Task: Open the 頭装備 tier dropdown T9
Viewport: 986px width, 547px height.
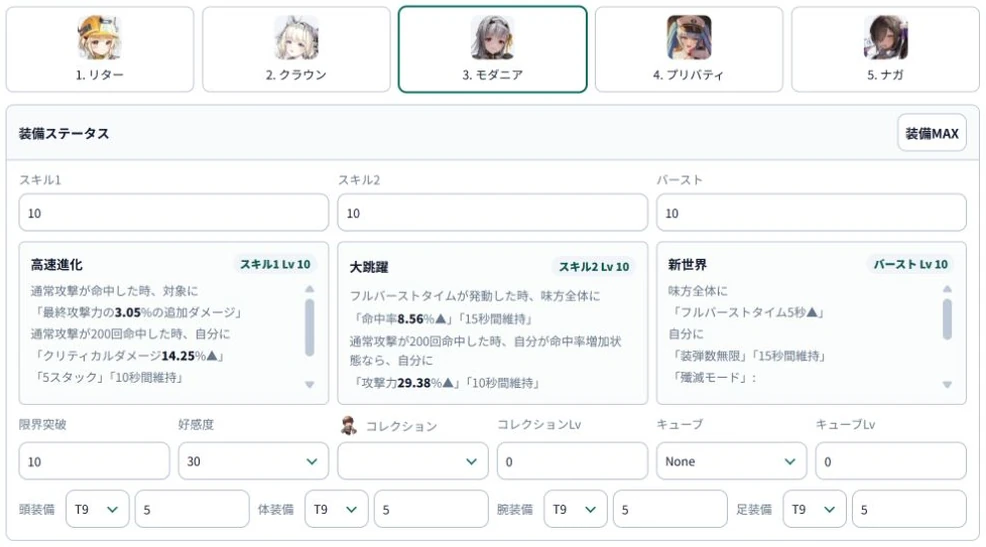Action: point(97,509)
